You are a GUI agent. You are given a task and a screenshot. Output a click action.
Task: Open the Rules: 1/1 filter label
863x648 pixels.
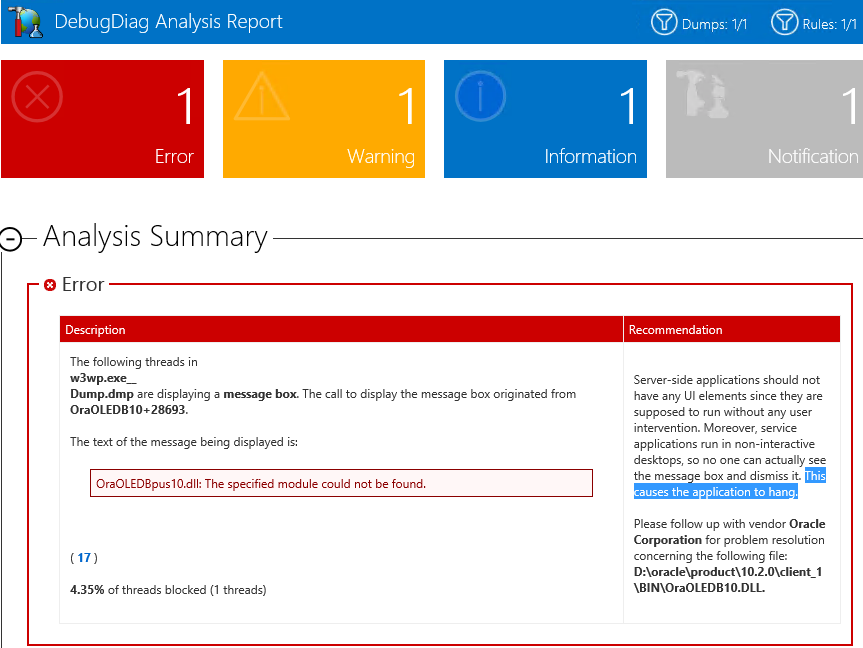tap(832, 23)
